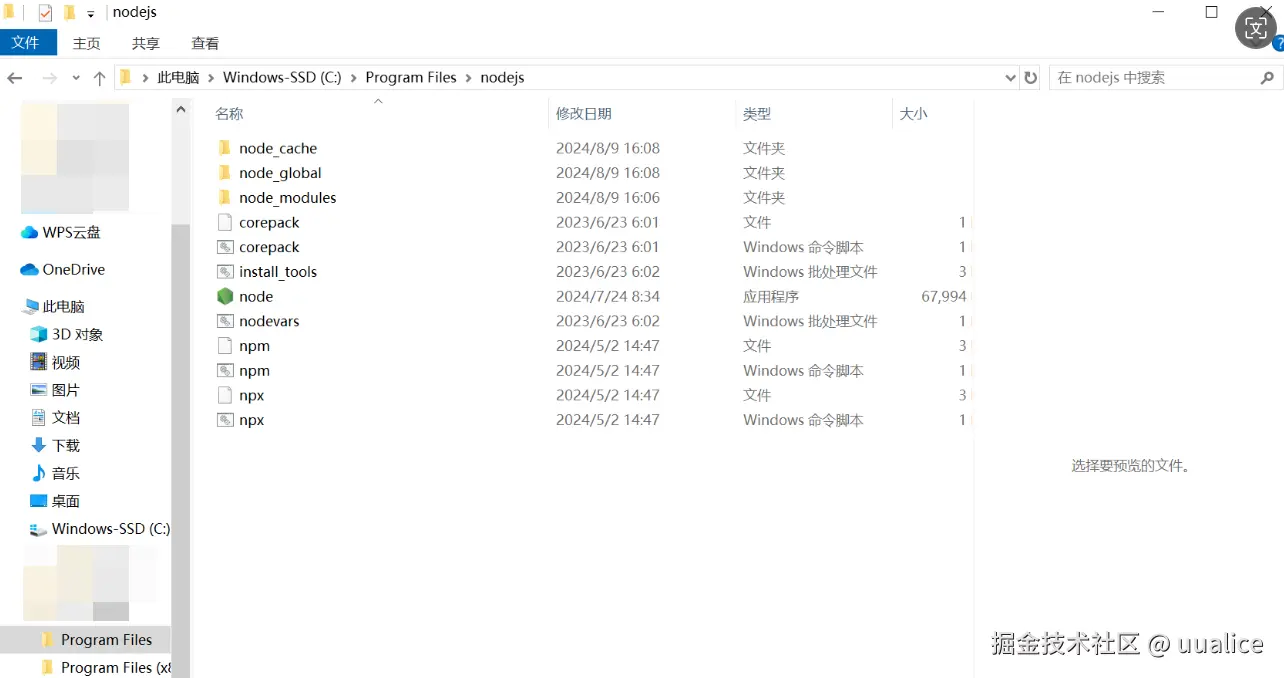Open the address bar history dropdown
The height and width of the screenshot is (678, 1284).
[x=1009, y=77]
